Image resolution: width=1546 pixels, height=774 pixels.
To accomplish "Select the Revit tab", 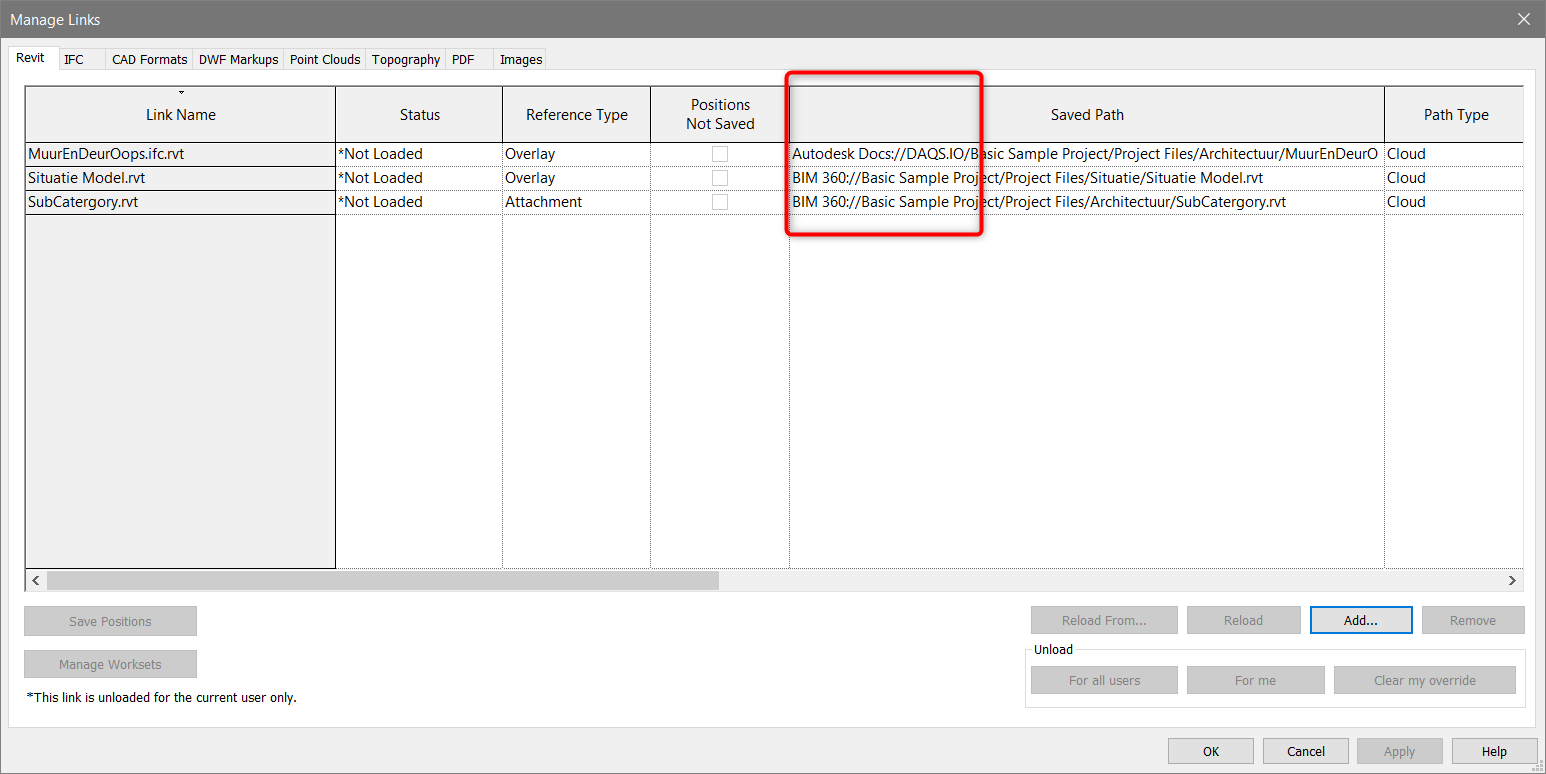I will tap(31, 57).
